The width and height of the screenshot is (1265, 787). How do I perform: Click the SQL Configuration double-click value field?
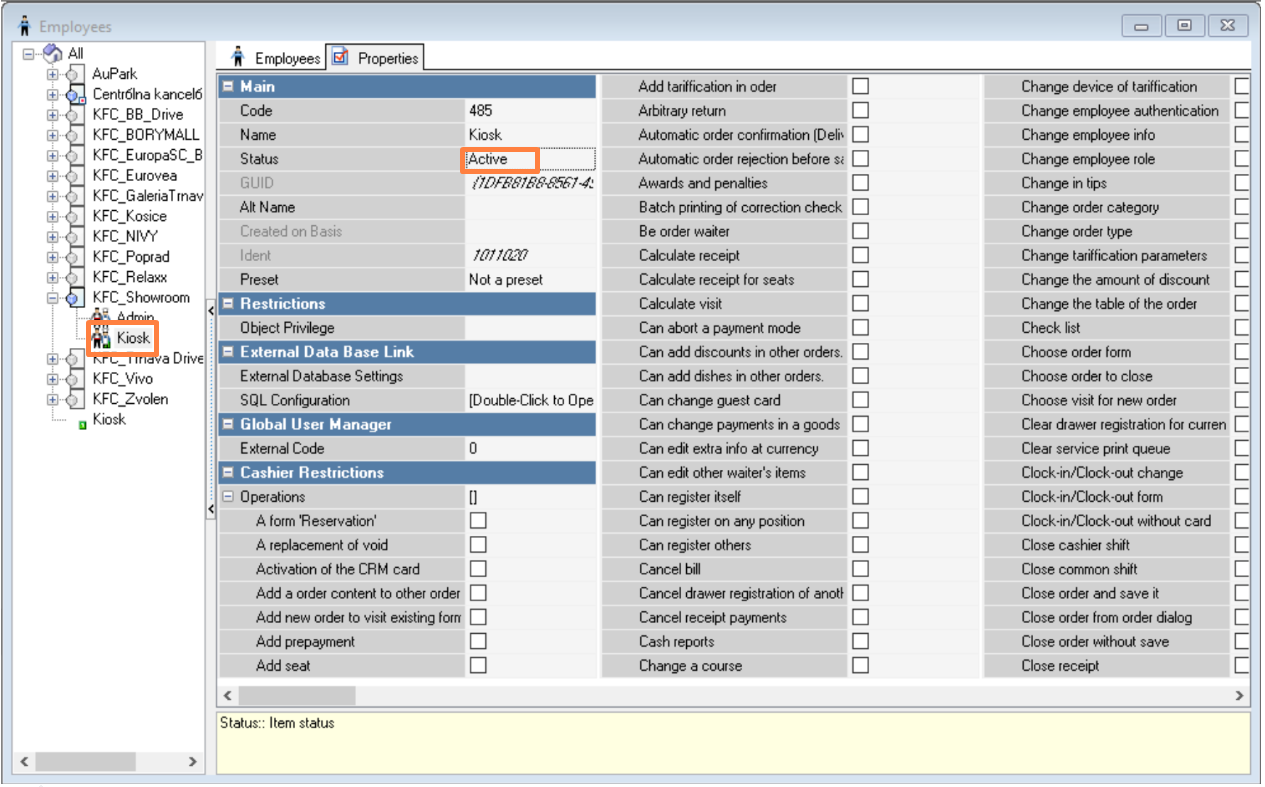coord(530,400)
